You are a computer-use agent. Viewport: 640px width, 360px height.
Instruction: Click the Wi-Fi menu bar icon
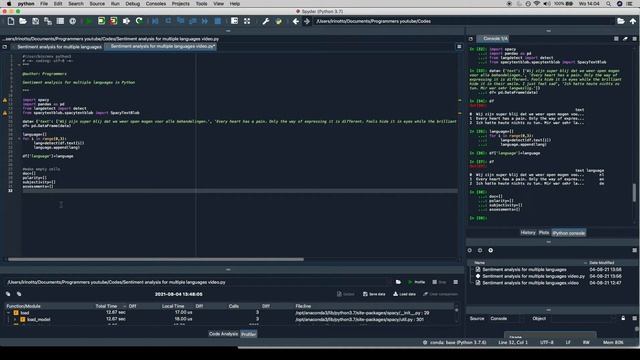coord(537,4)
